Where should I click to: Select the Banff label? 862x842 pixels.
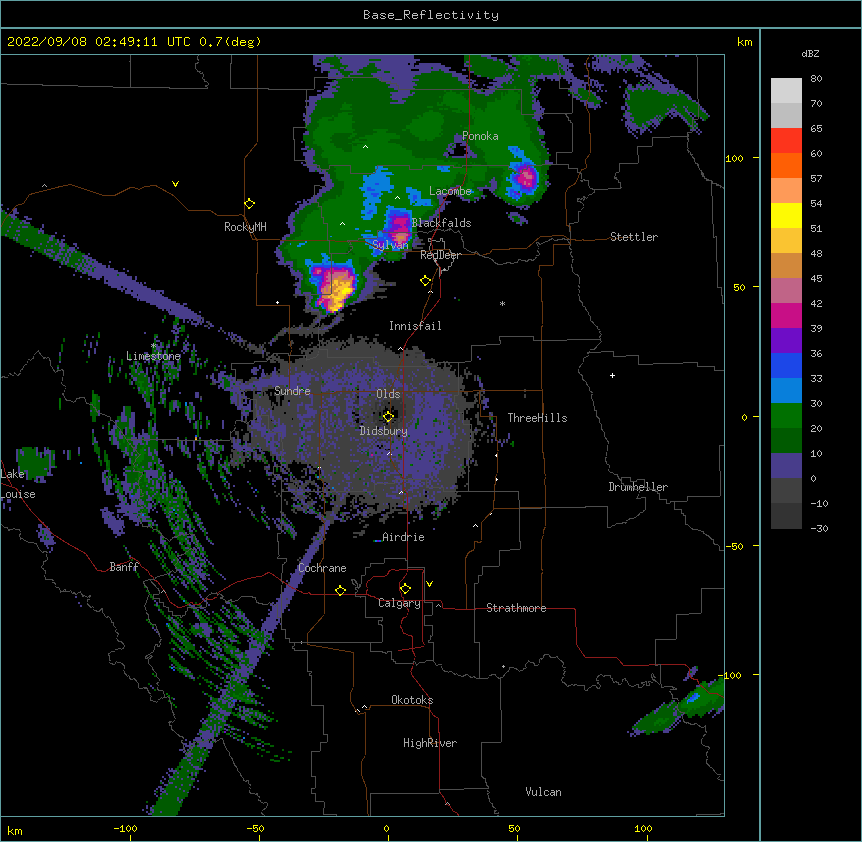[124, 567]
